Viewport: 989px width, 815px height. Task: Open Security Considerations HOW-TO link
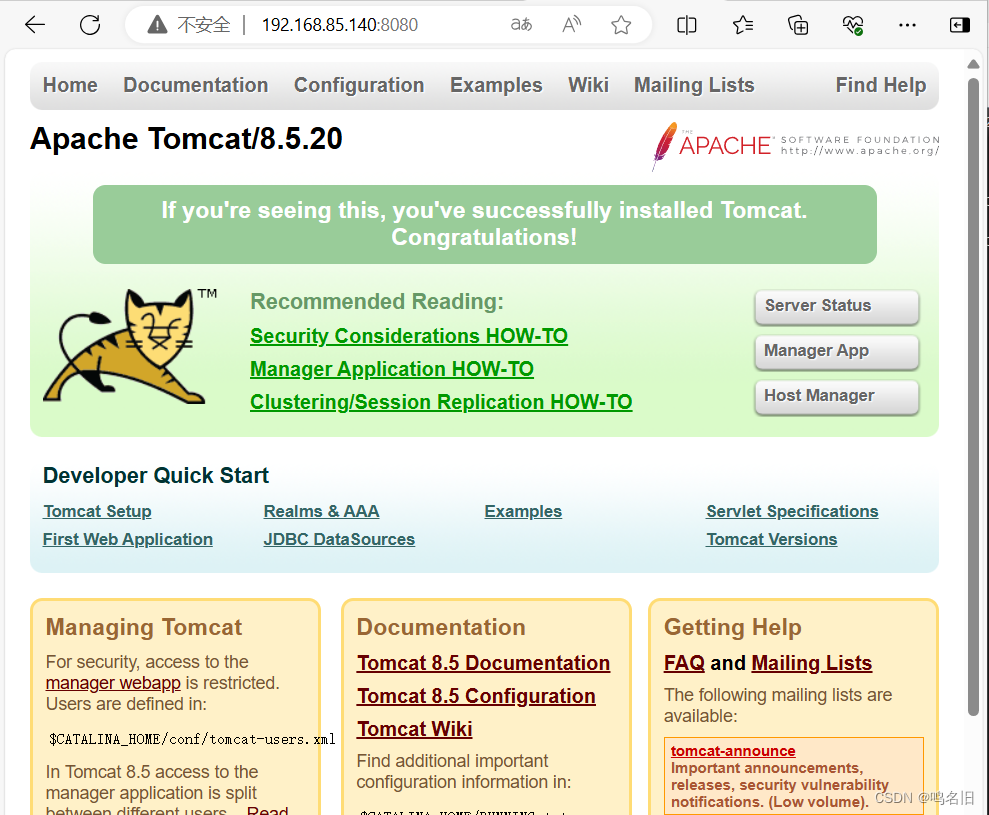pos(409,336)
